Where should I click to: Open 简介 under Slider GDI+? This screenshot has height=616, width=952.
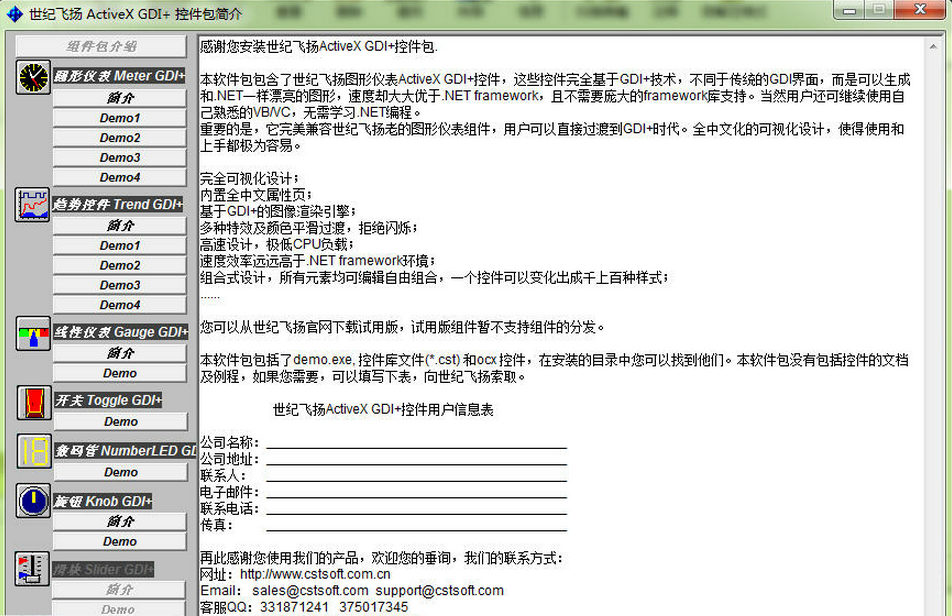pos(118,589)
